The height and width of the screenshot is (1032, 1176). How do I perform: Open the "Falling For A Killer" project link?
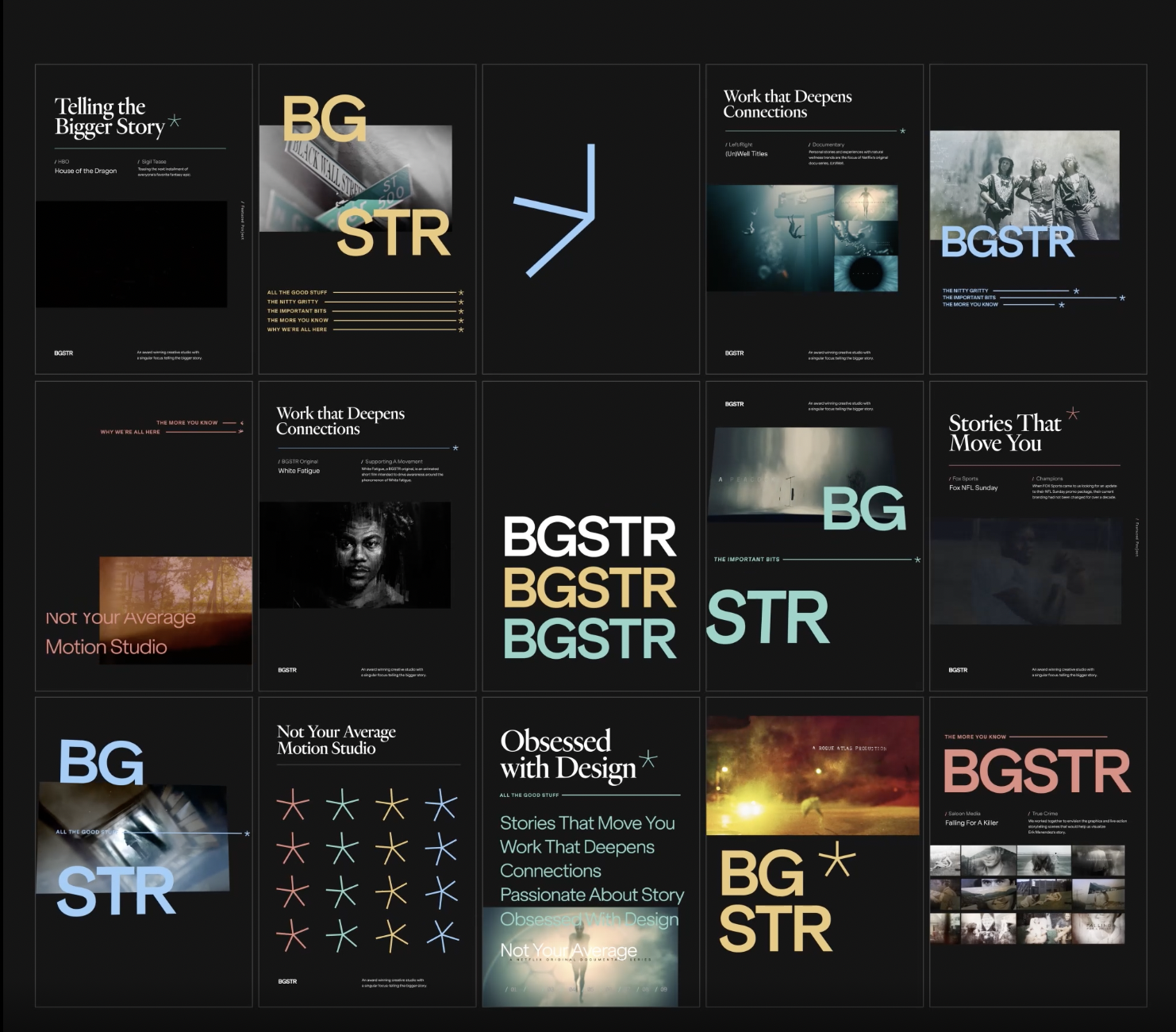[970, 823]
